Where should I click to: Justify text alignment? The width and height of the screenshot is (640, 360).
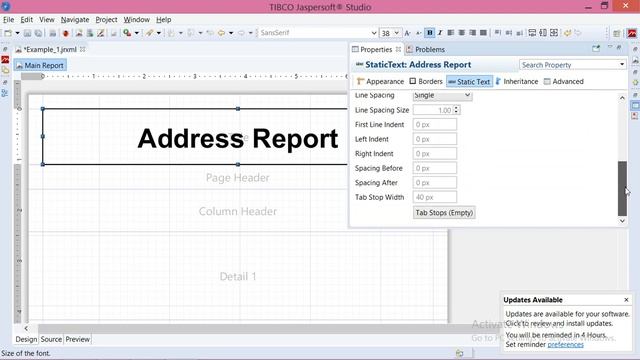click(x=483, y=33)
